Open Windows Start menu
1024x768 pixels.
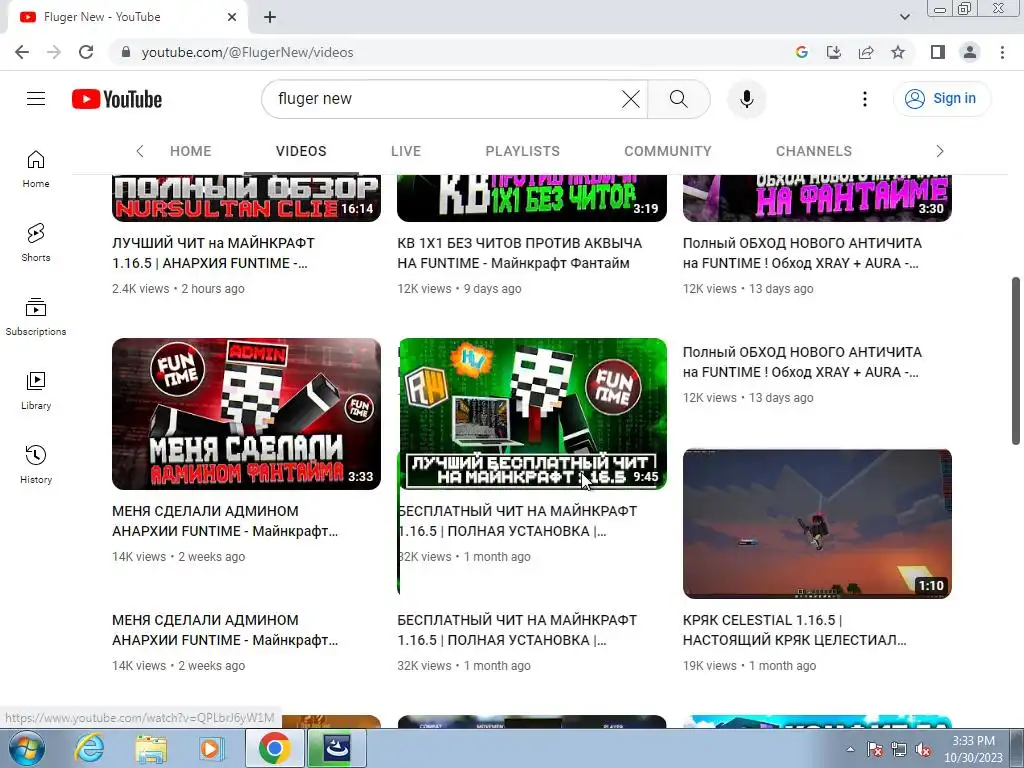click(26, 748)
